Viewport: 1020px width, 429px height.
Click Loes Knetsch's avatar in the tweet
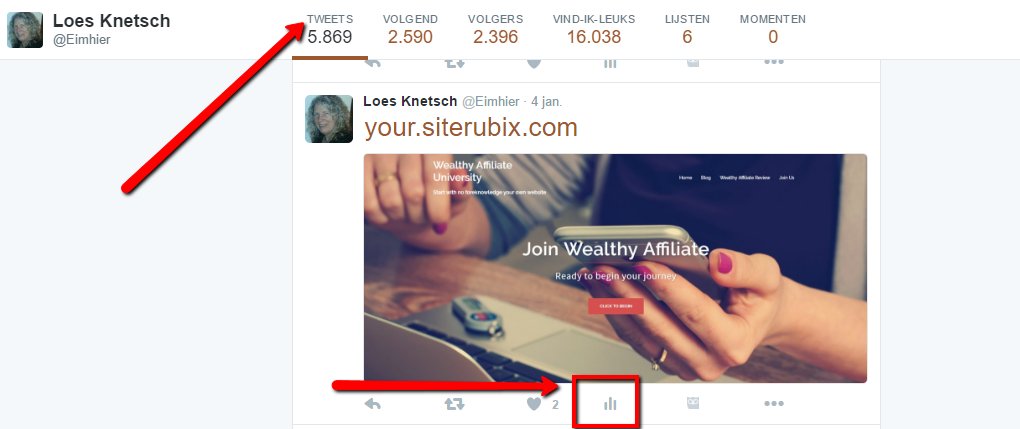(329, 118)
